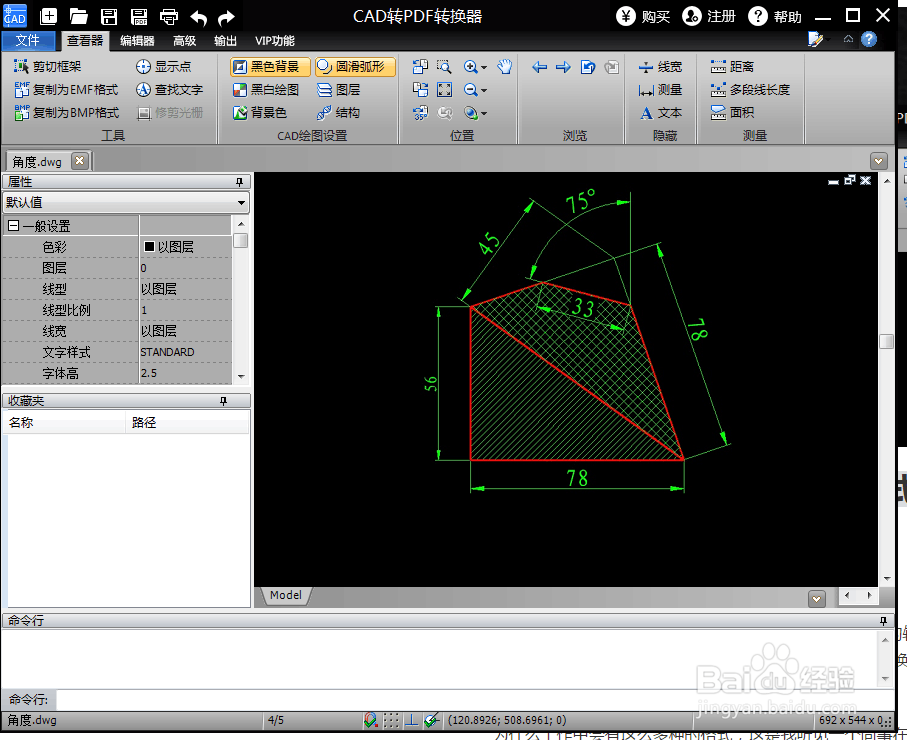Click the 购买 purchase button
The height and width of the screenshot is (740, 907).
643,17
